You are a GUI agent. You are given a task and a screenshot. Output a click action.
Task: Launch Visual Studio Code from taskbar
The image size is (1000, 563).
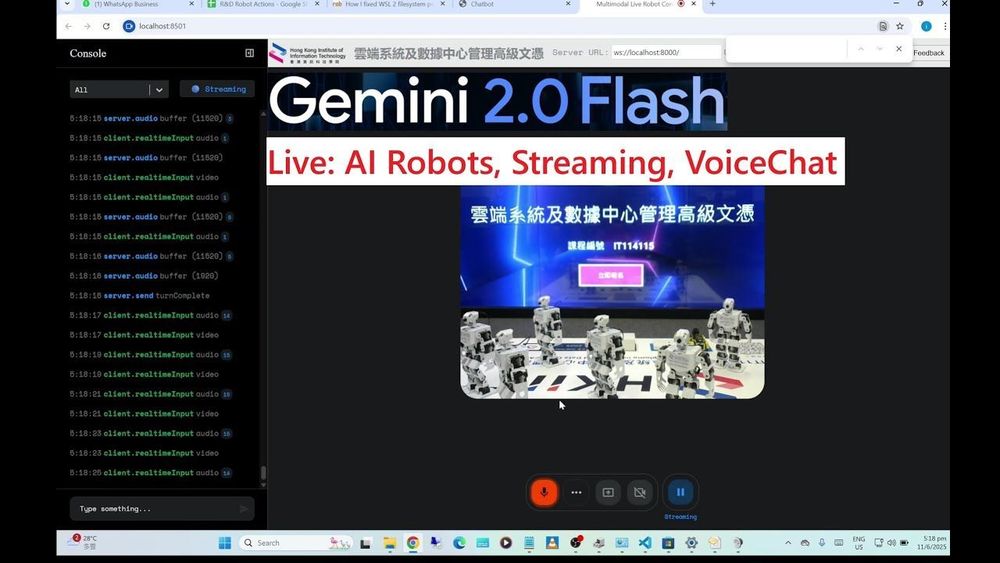(x=645, y=543)
